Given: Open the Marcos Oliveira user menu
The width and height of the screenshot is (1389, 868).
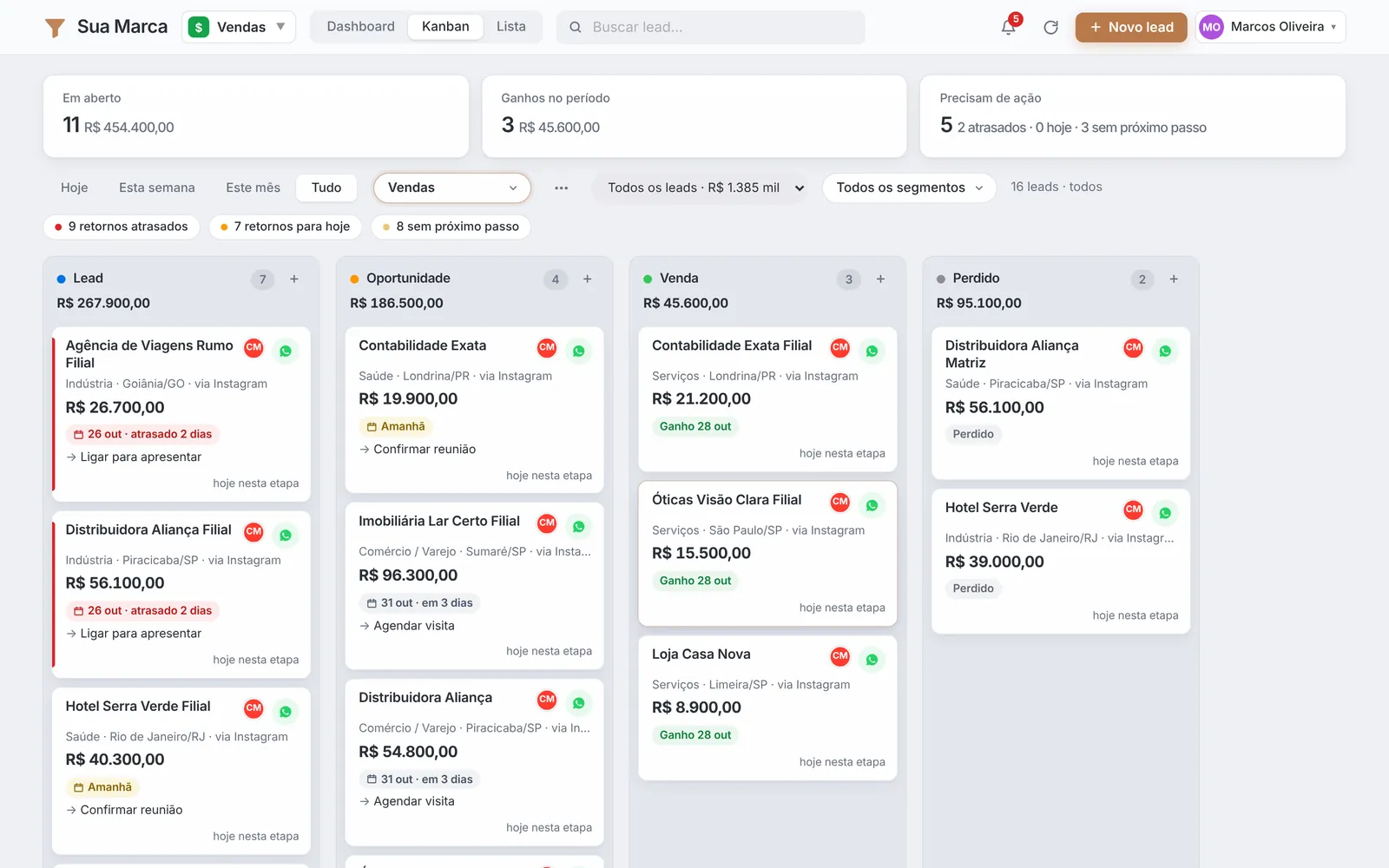Looking at the screenshot, I should point(1271,27).
